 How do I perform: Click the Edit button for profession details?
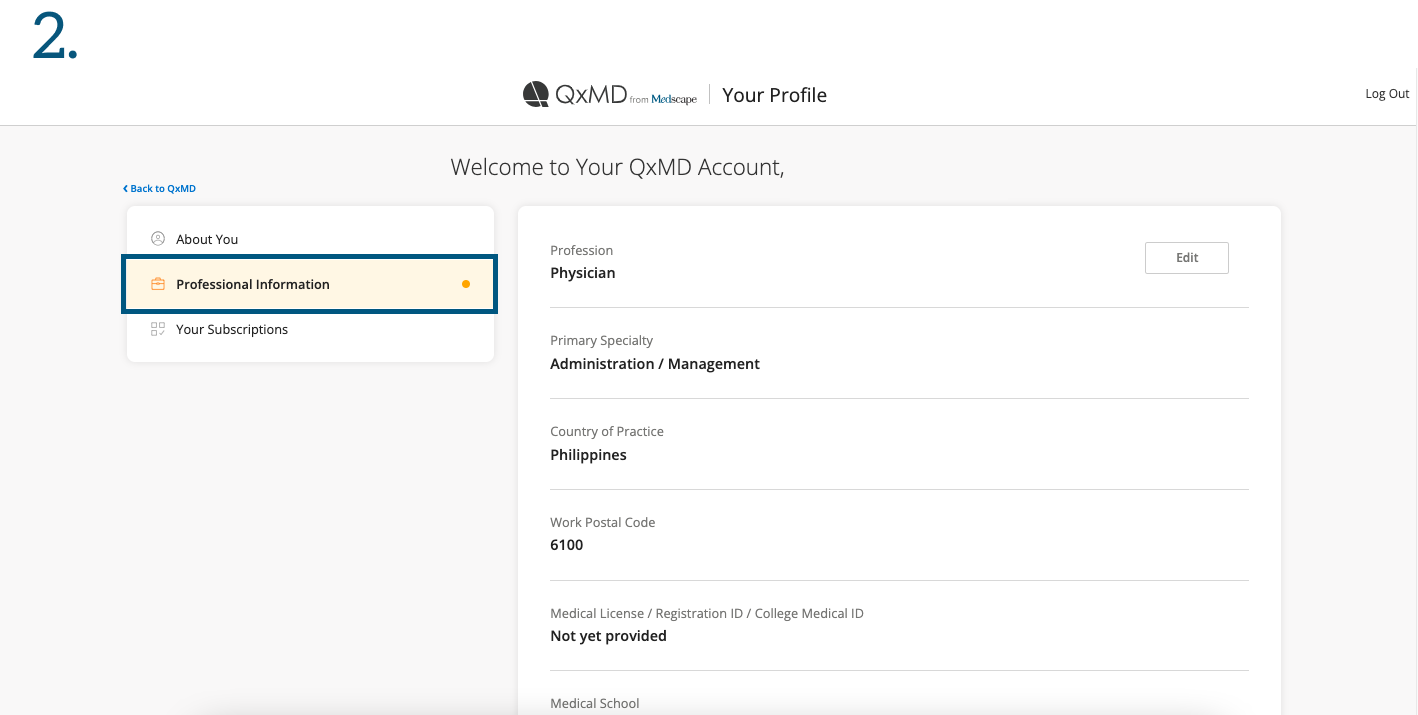point(1187,258)
